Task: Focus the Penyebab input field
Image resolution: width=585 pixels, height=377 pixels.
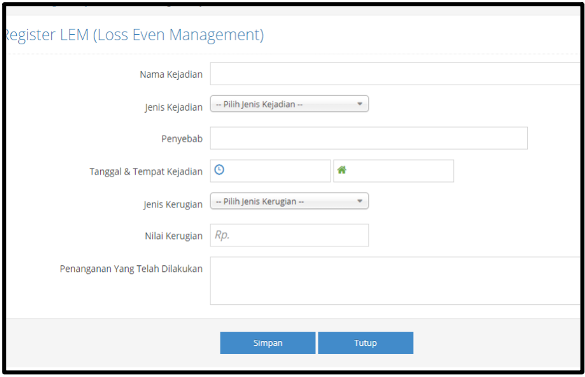Action: click(369, 138)
